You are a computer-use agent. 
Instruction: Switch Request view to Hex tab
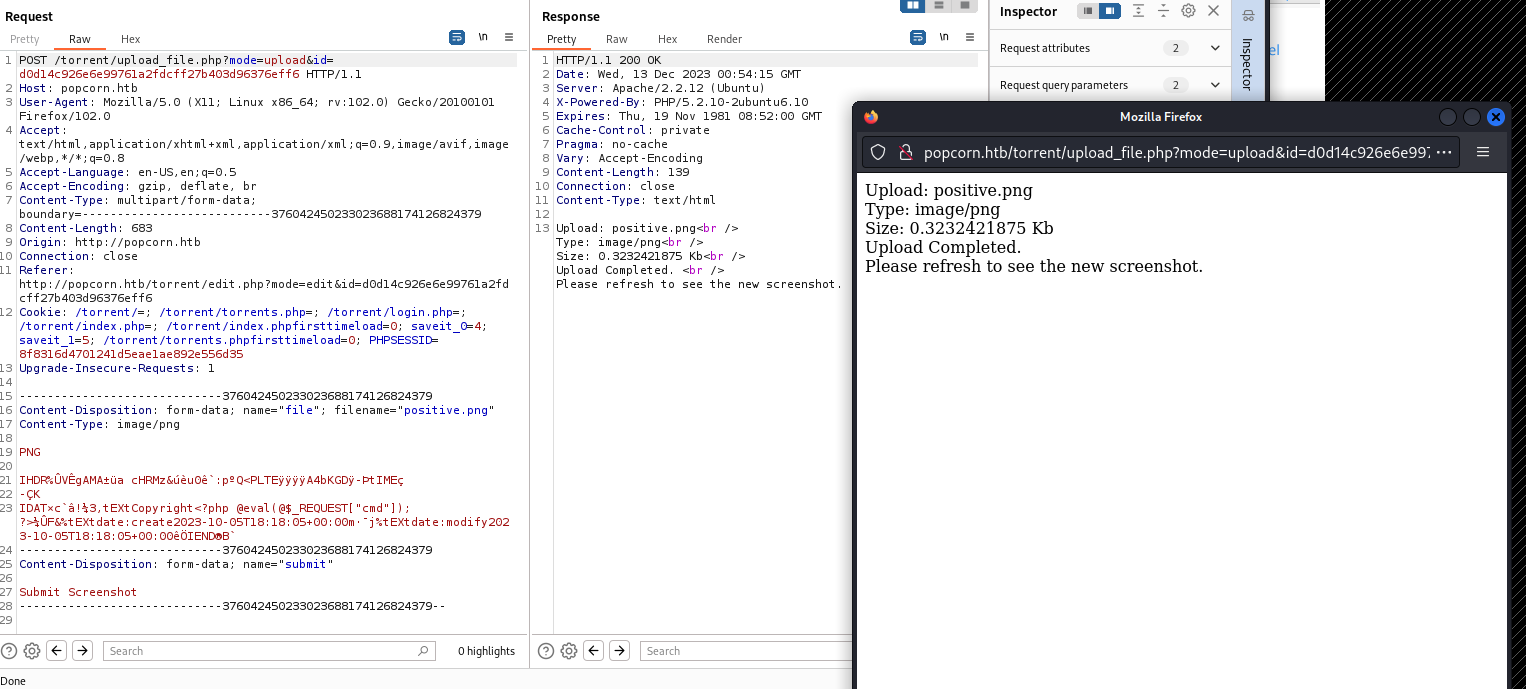131,39
